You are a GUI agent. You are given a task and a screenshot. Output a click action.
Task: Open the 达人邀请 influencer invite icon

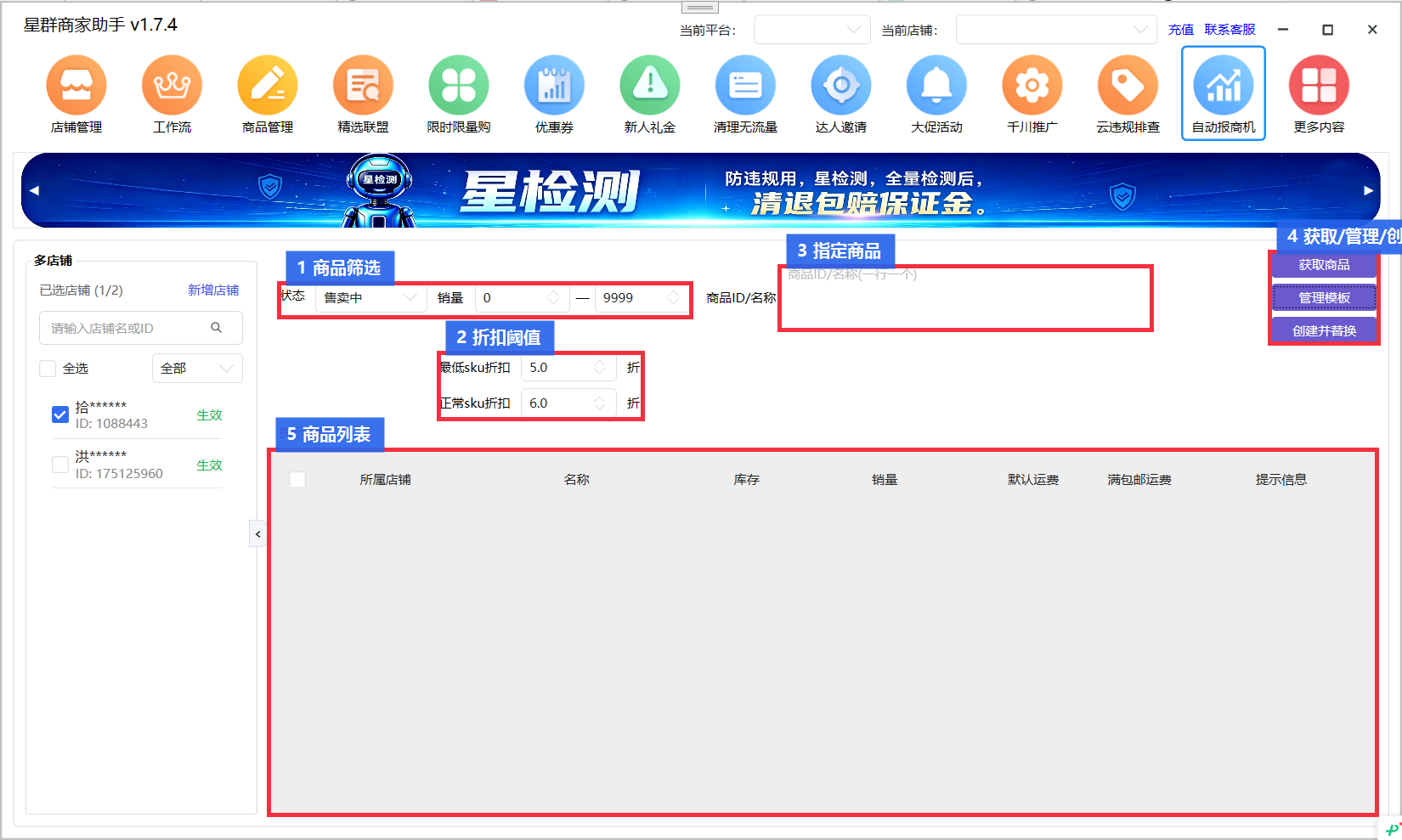click(x=841, y=85)
